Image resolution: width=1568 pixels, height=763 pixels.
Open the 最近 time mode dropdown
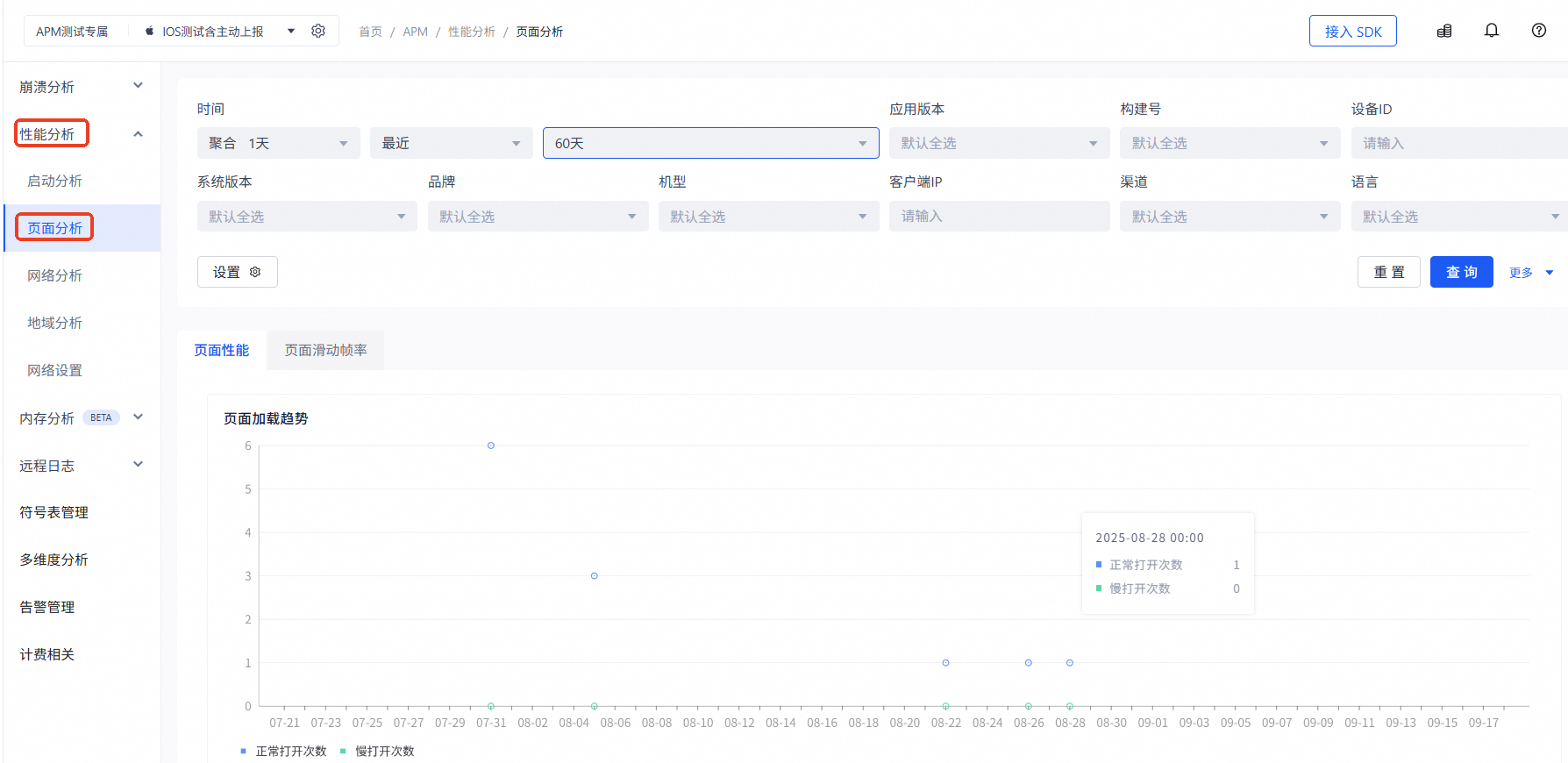pyautogui.click(x=452, y=143)
